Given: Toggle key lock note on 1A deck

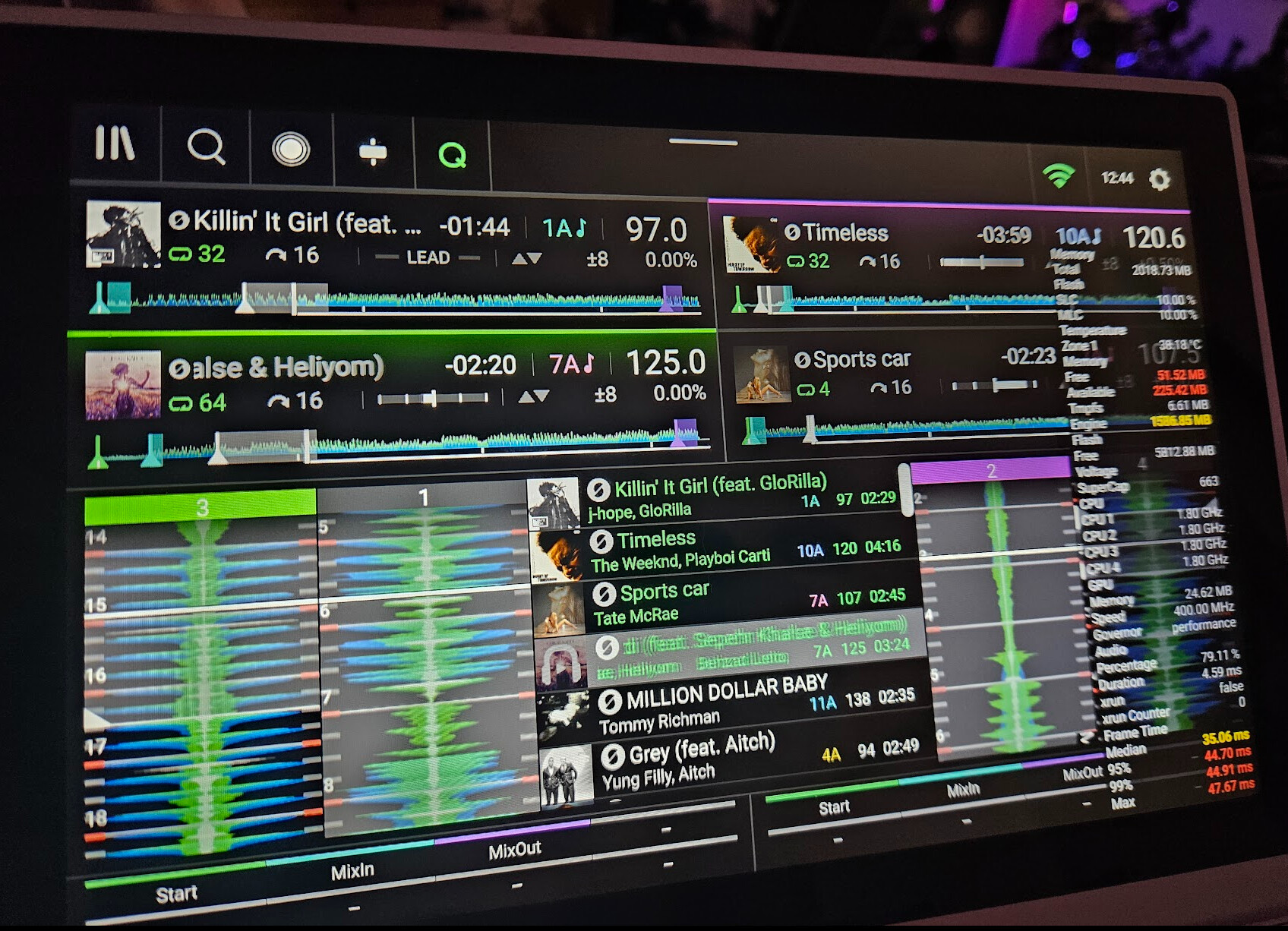Looking at the screenshot, I should pyautogui.click(x=581, y=229).
